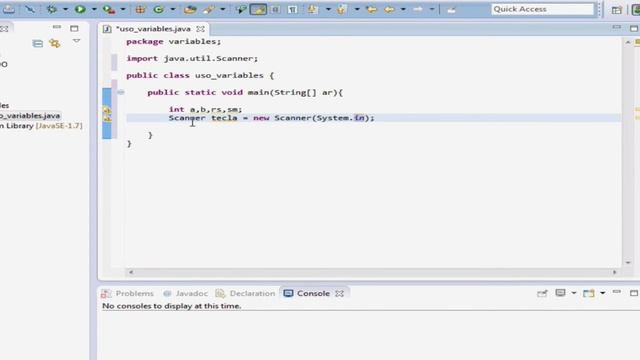Select JRE Library [JavaSE-1.7] tree item
The height and width of the screenshot is (360, 640).
tap(41, 126)
